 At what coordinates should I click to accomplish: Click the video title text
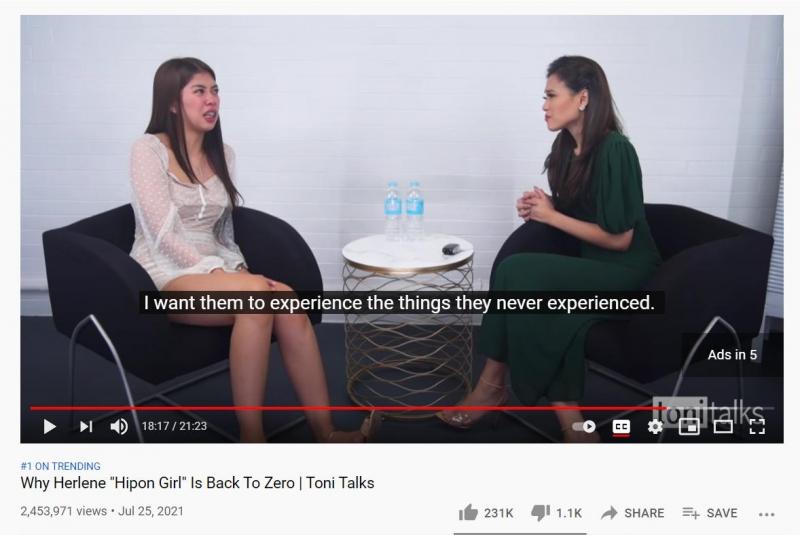coord(197,483)
